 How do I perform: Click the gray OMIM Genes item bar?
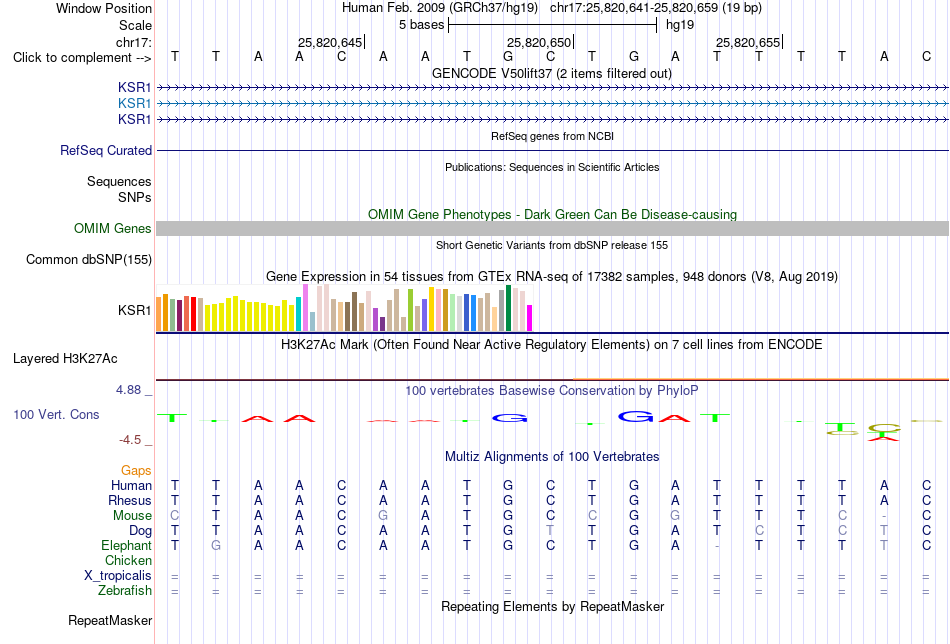point(552,228)
